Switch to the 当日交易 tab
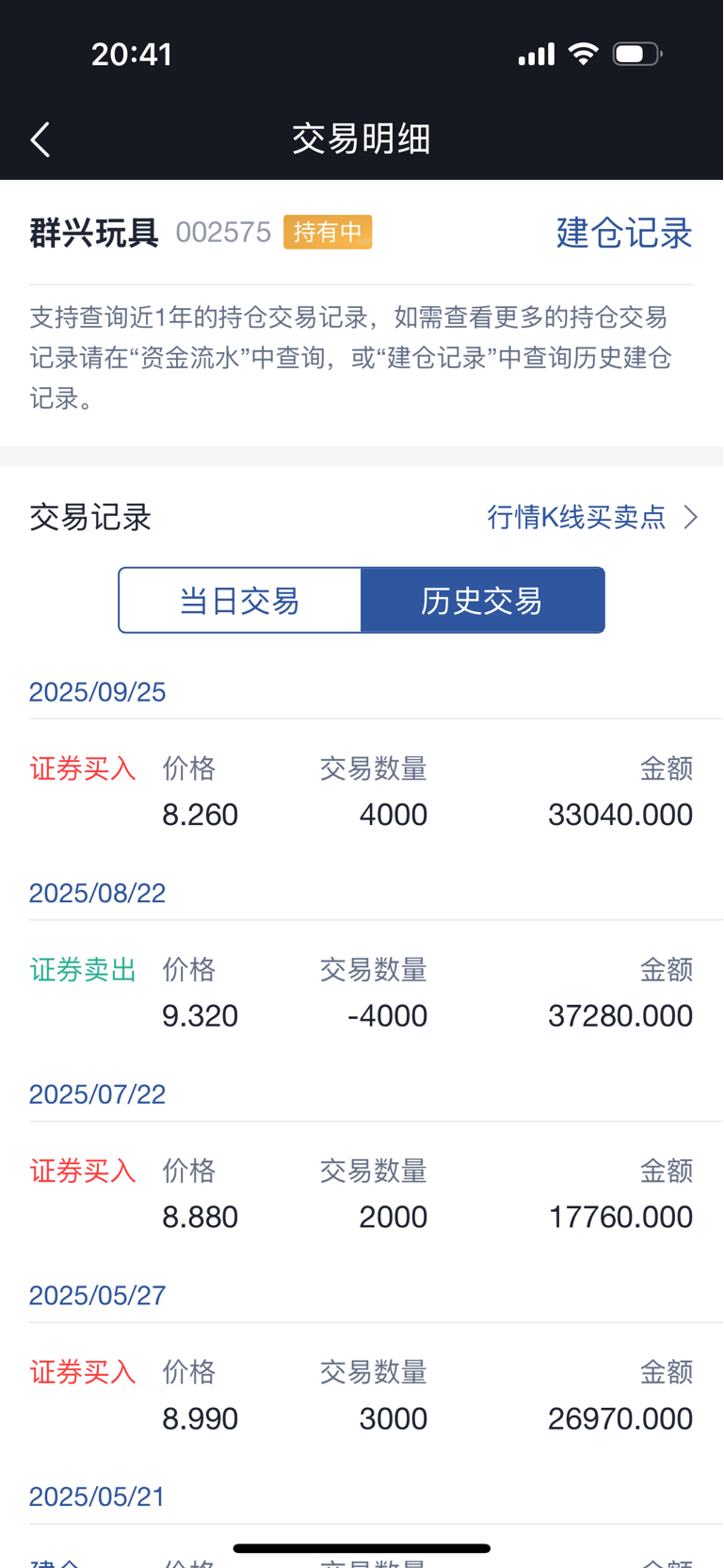 click(240, 601)
